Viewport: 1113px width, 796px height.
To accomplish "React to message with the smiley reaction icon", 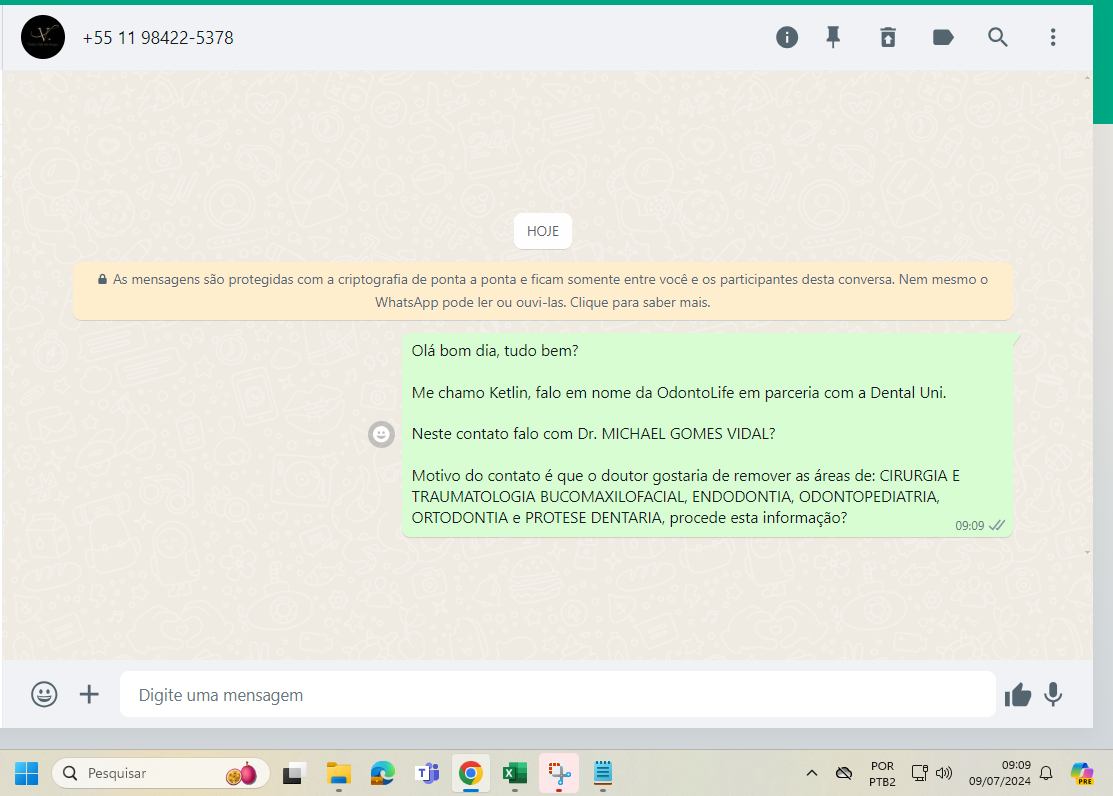I will [x=381, y=434].
